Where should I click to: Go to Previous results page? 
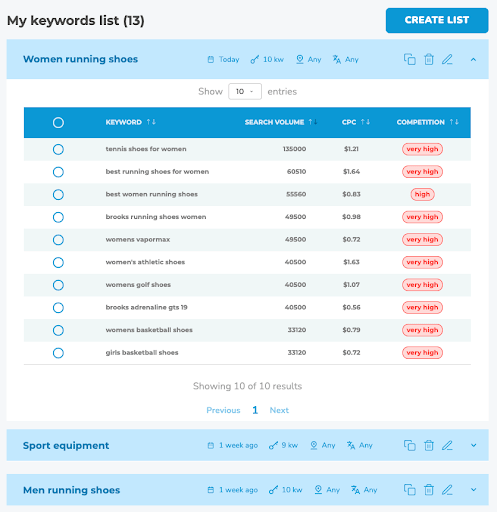coord(223,410)
